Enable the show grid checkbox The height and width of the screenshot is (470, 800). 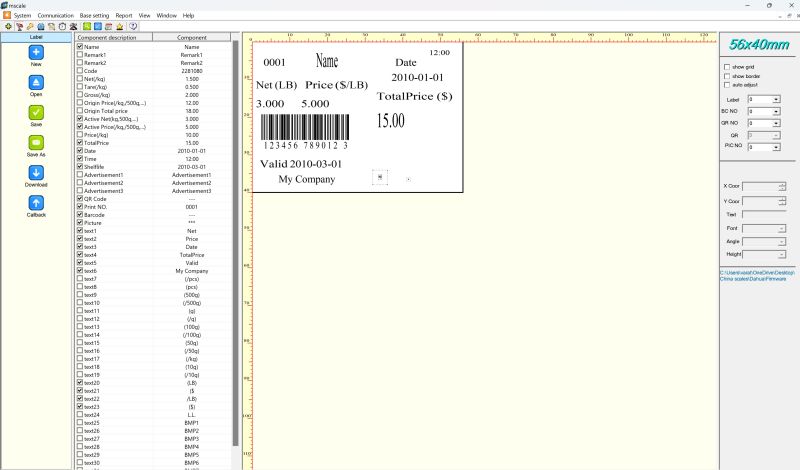[727, 67]
